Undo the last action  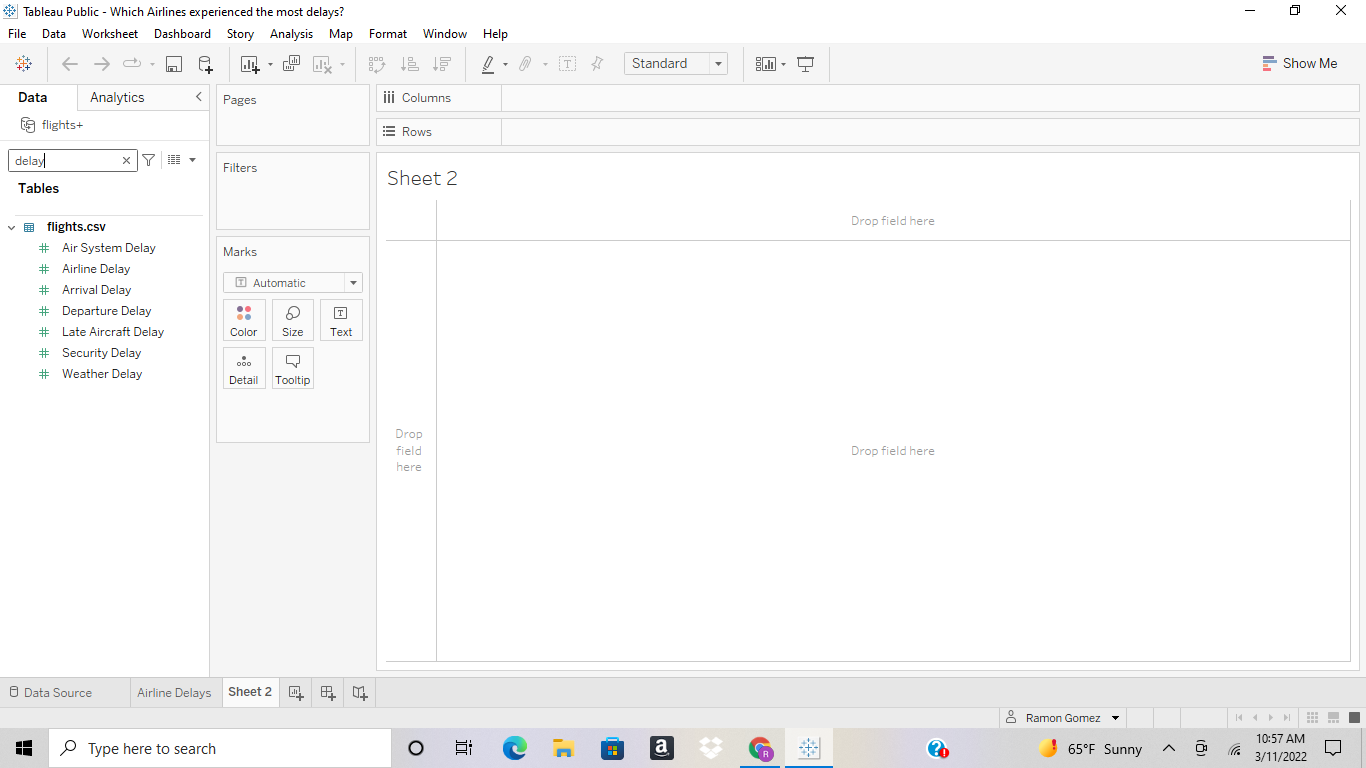(x=70, y=64)
